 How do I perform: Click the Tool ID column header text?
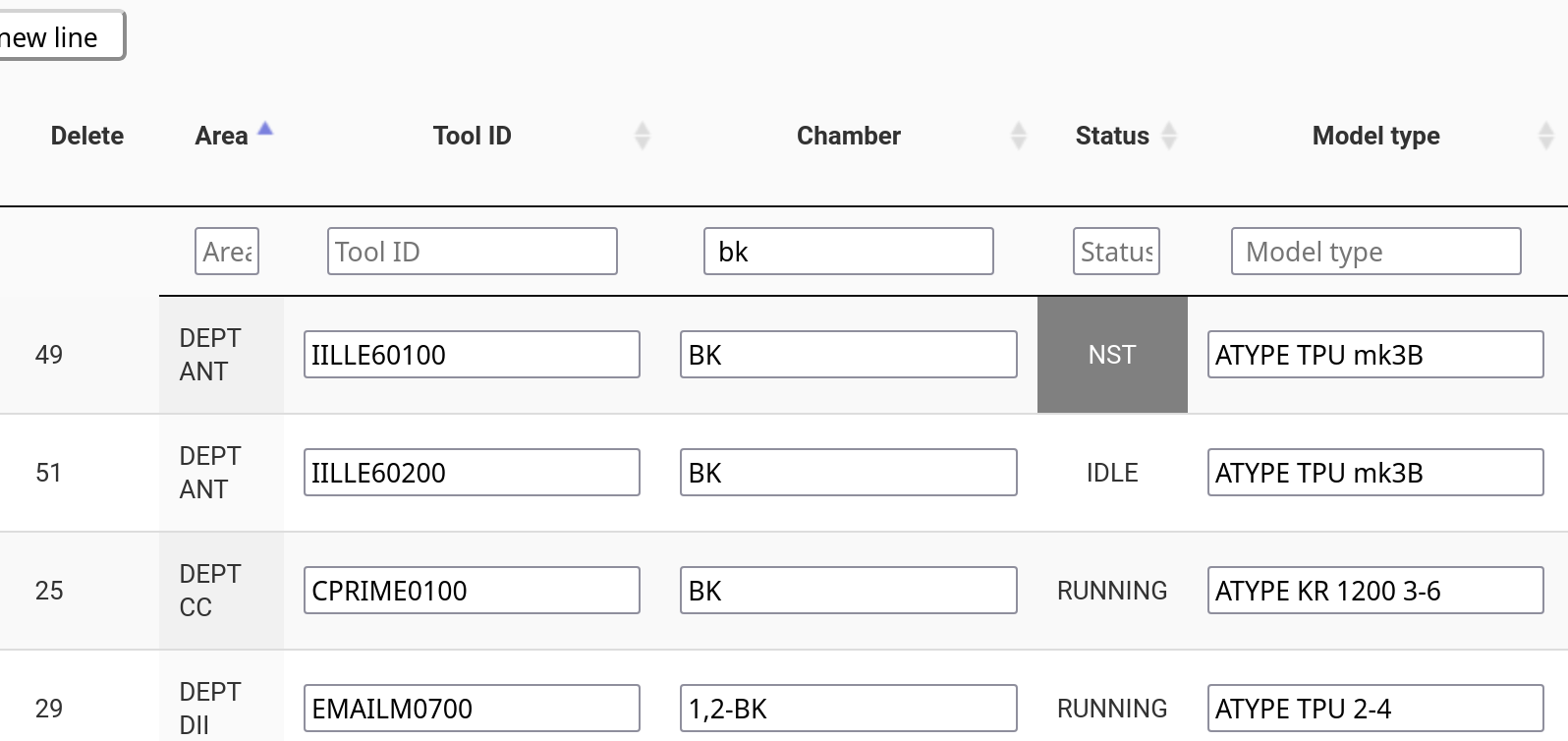pyautogui.click(x=473, y=136)
